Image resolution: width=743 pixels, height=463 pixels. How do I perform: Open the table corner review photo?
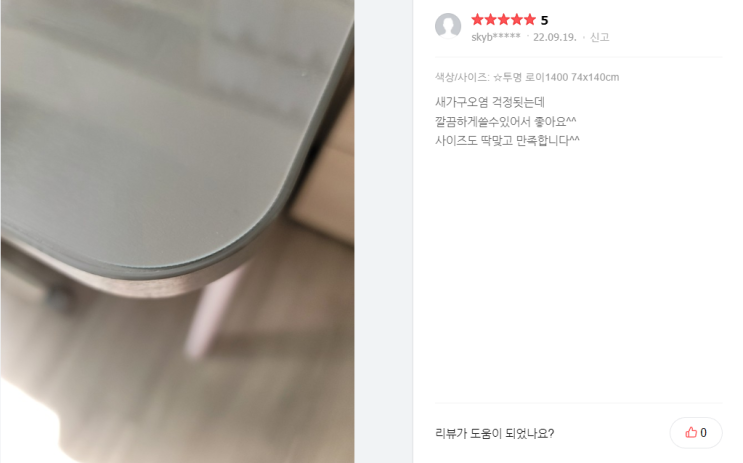(x=178, y=231)
